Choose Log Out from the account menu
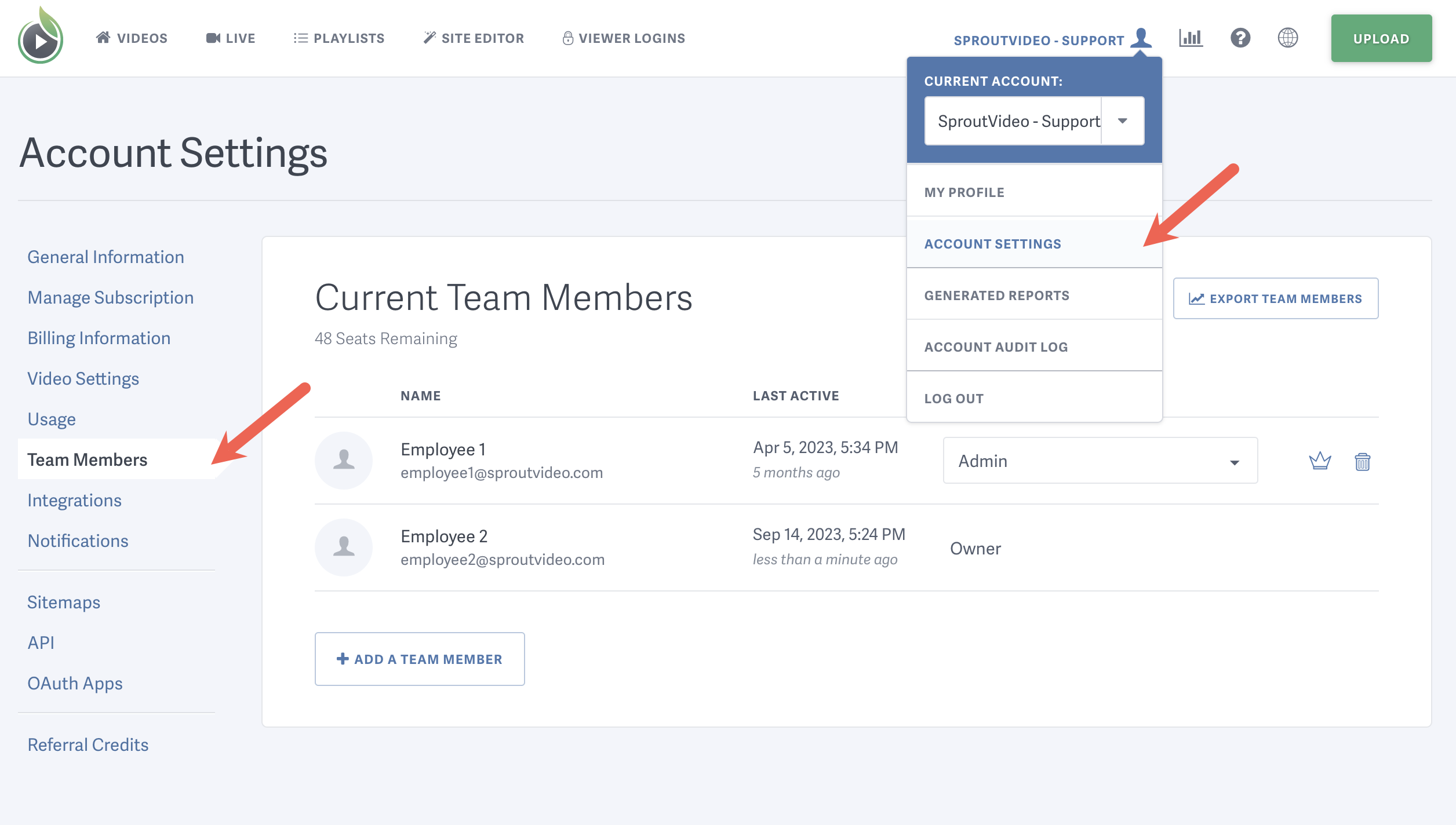The image size is (1456, 825). pyautogui.click(x=953, y=398)
